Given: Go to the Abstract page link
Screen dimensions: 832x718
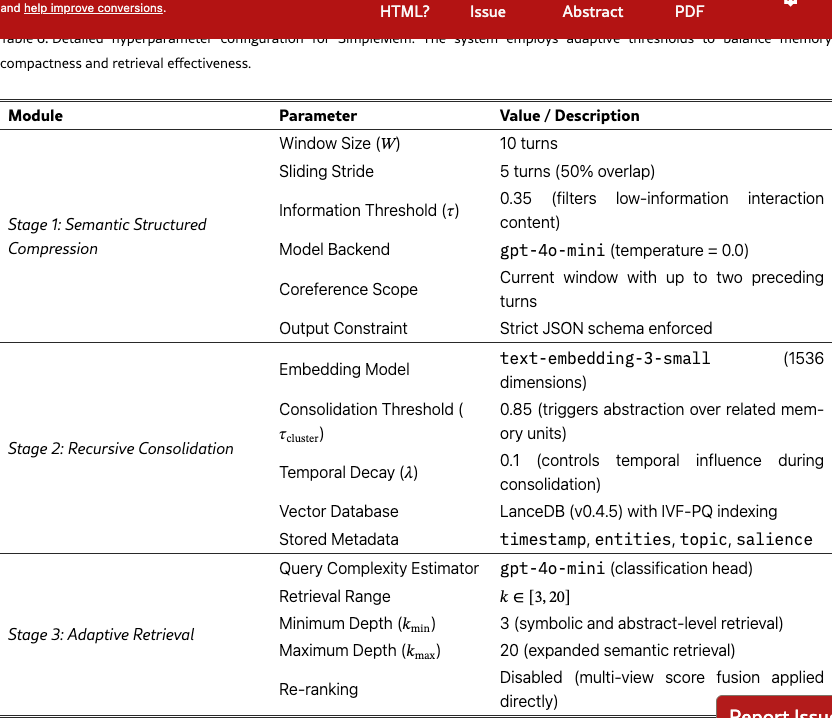Looking at the screenshot, I should (592, 12).
